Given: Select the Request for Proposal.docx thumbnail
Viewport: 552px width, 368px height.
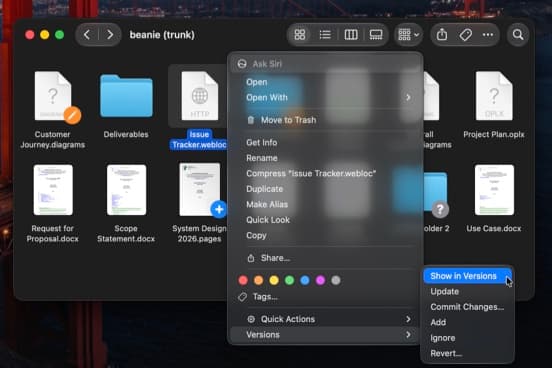Looking at the screenshot, I should [53, 190].
